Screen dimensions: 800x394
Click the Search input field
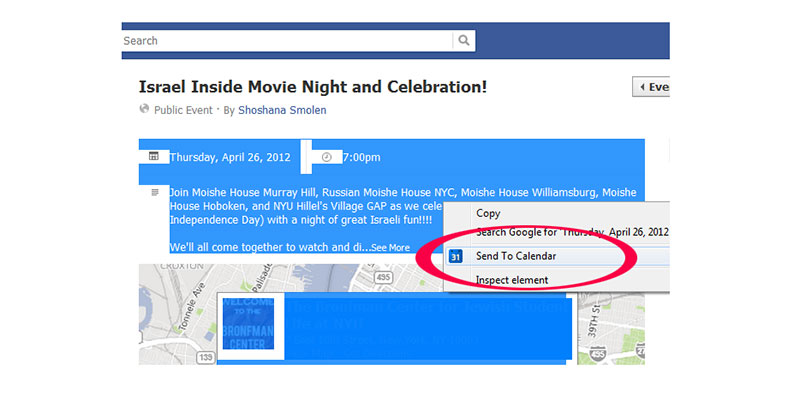(287, 41)
